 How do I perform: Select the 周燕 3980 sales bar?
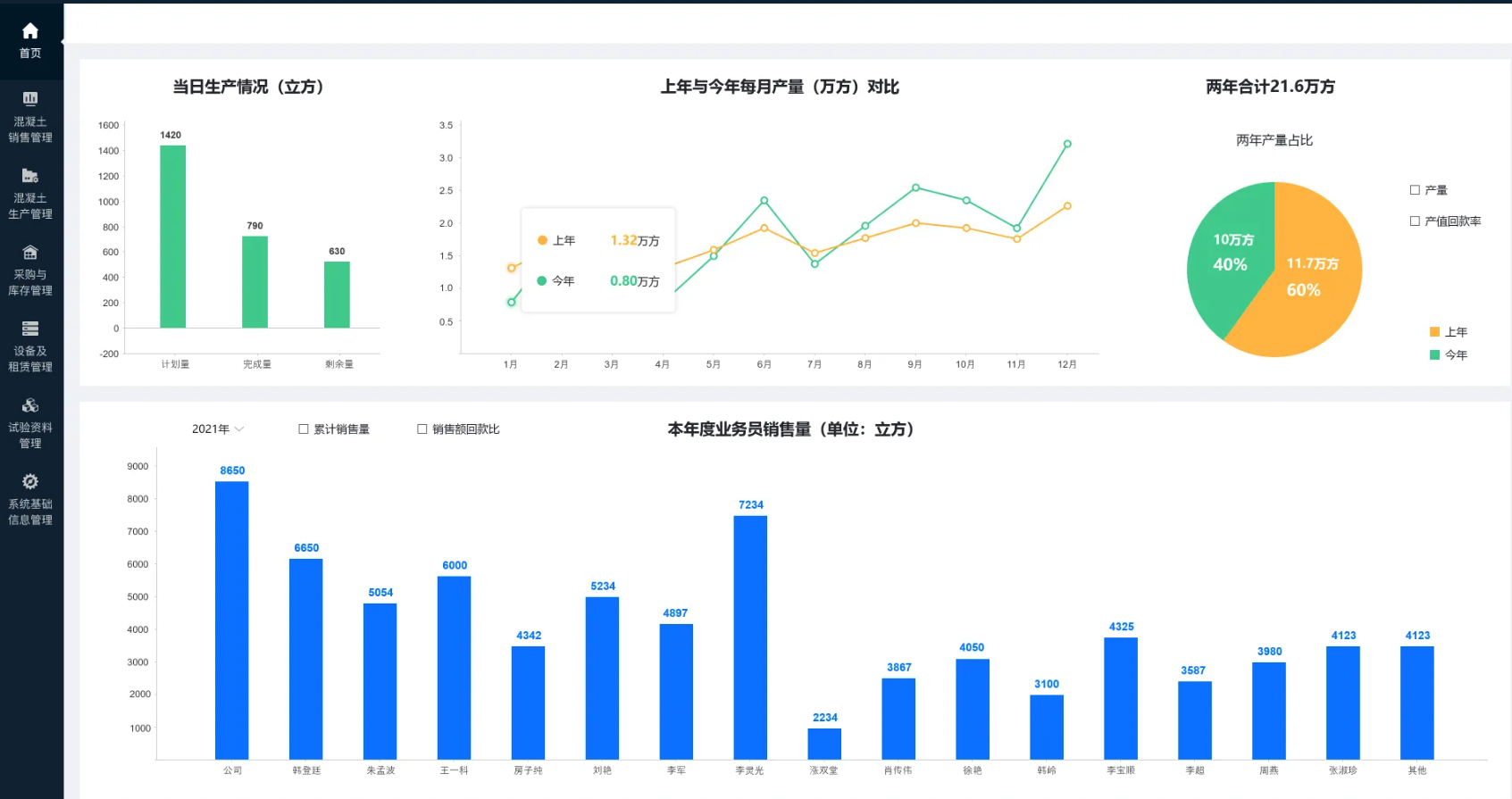coord(1269,711)
